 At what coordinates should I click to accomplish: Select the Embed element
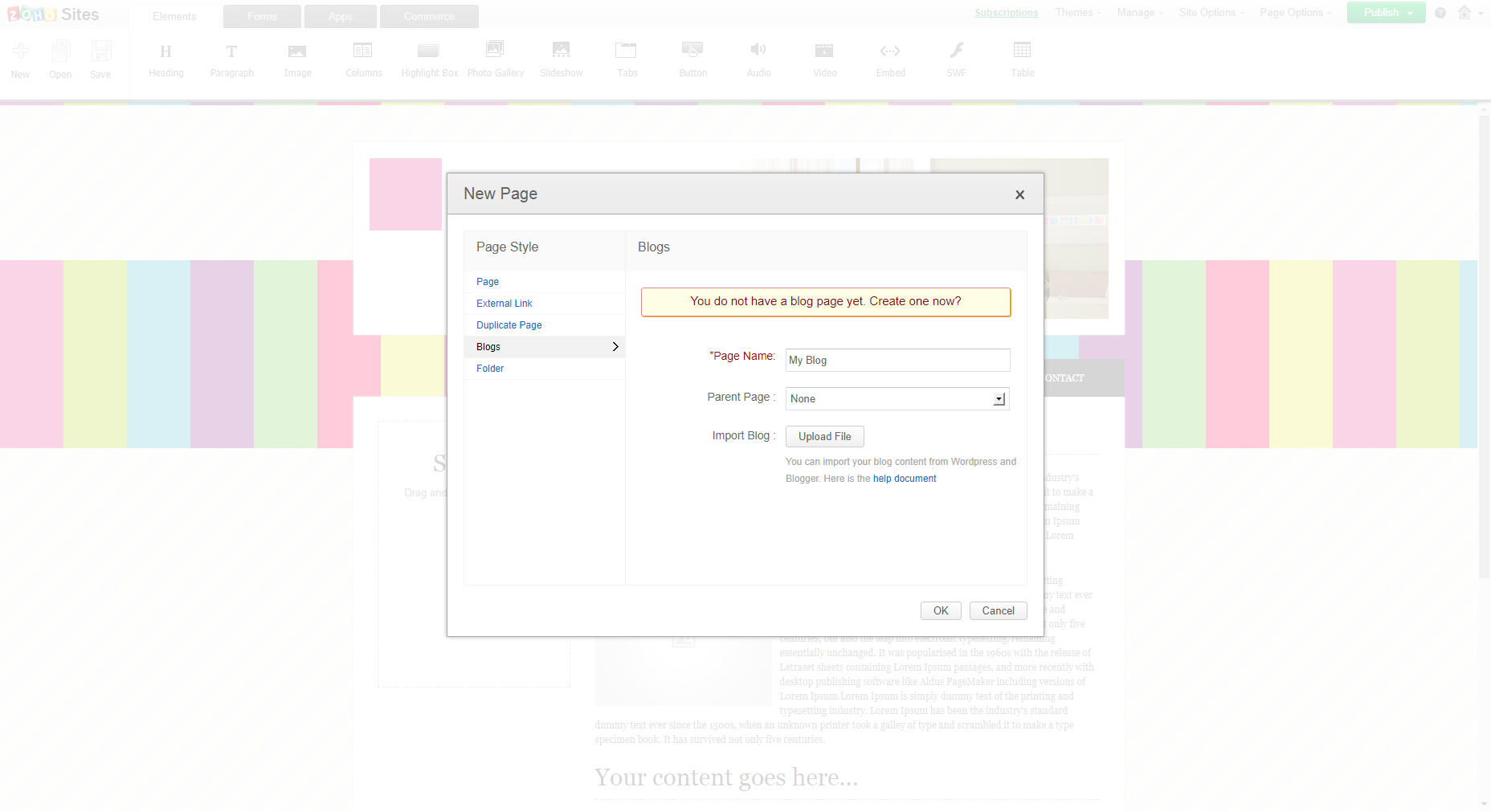point(890,59)
